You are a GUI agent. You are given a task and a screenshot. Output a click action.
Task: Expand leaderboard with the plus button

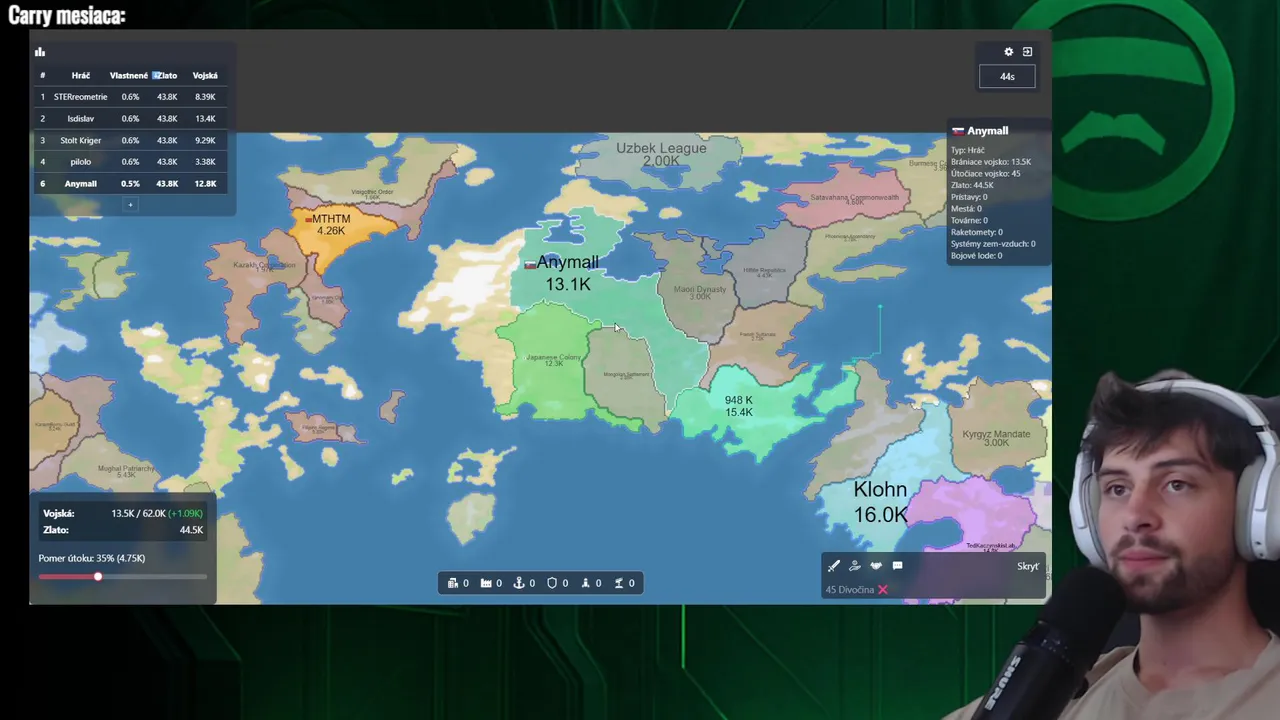(x=130, y=205)
